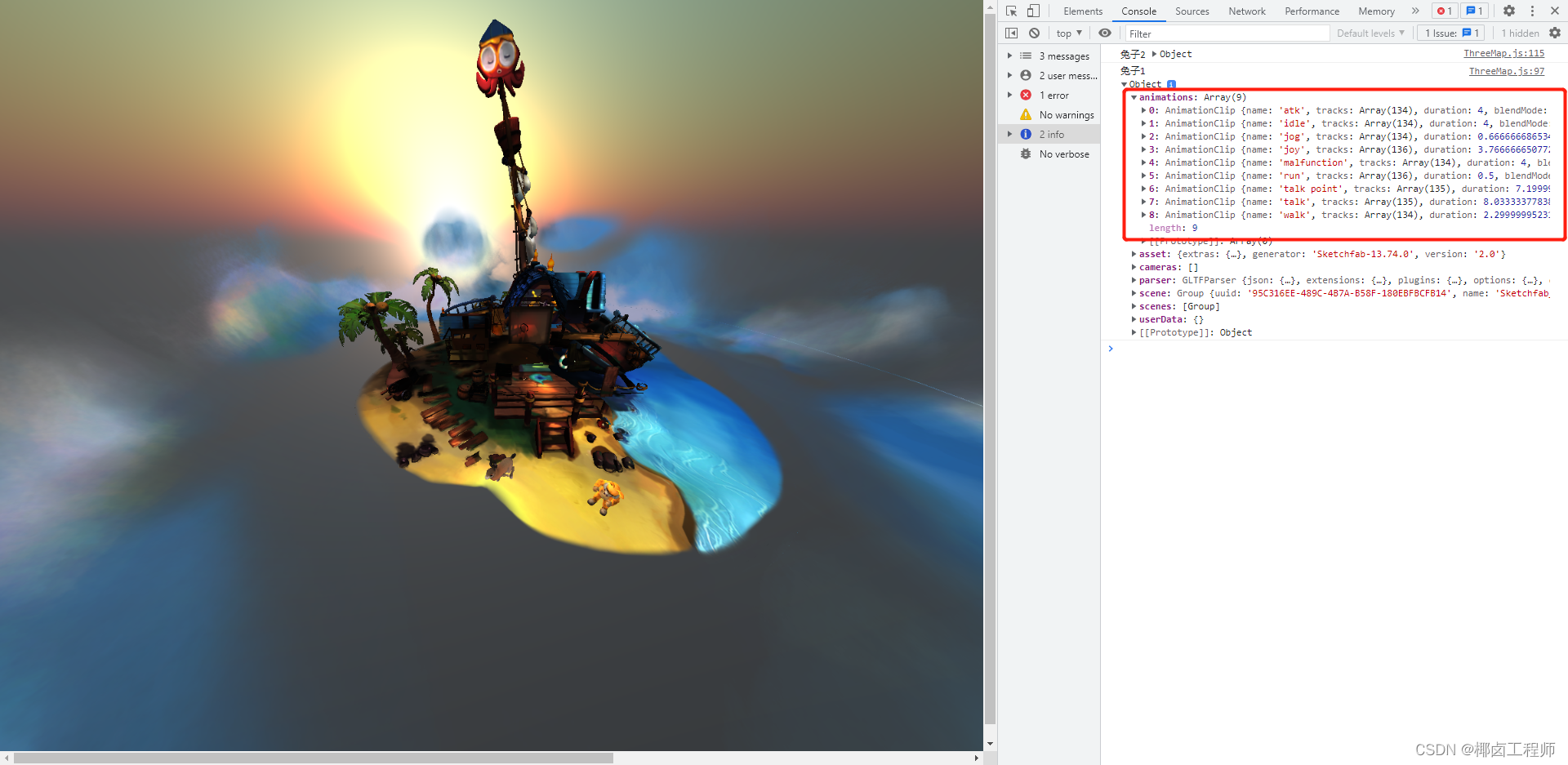Expand the 兔子2 Object entry
The width and height of the screenshot is (1568, 765).
1154,54
